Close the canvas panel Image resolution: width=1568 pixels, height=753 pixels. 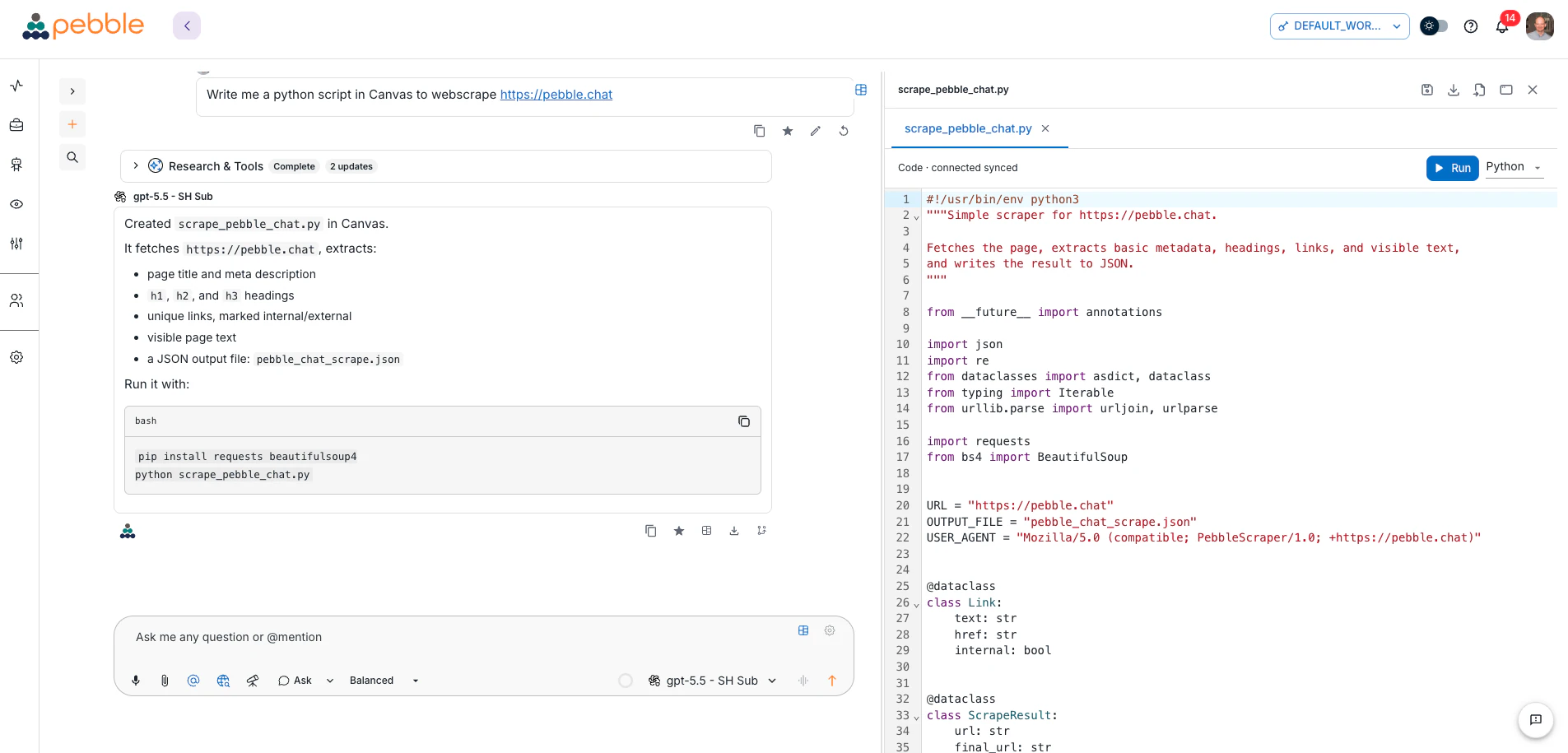[x=1533, y=90]
